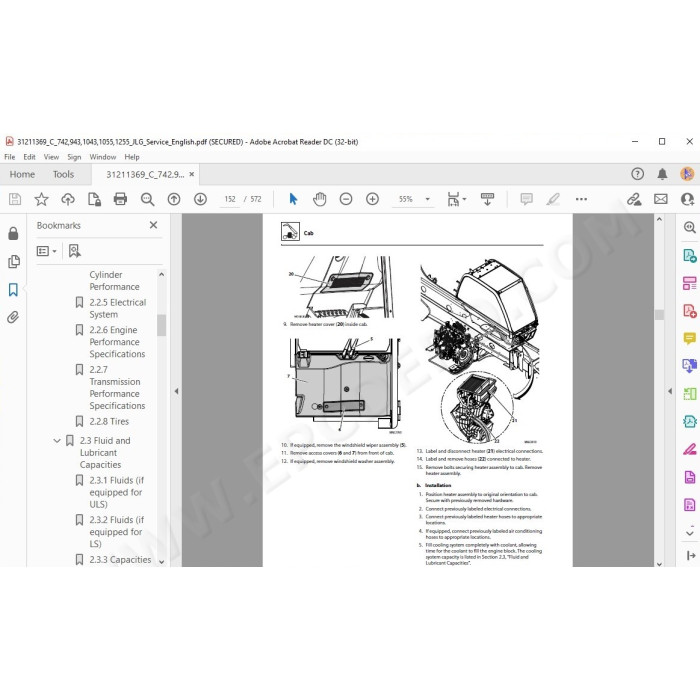
Task: Expand tools pane with bottom arrow icon
Action: (691, 555)
